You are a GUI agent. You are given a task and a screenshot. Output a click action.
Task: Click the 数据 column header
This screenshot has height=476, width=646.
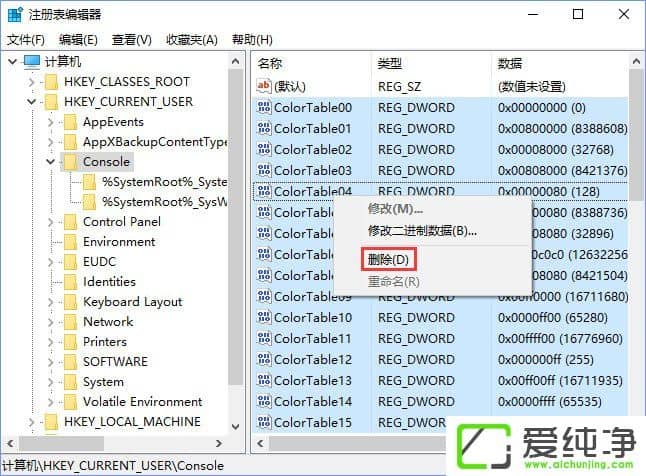coord(560,63)
